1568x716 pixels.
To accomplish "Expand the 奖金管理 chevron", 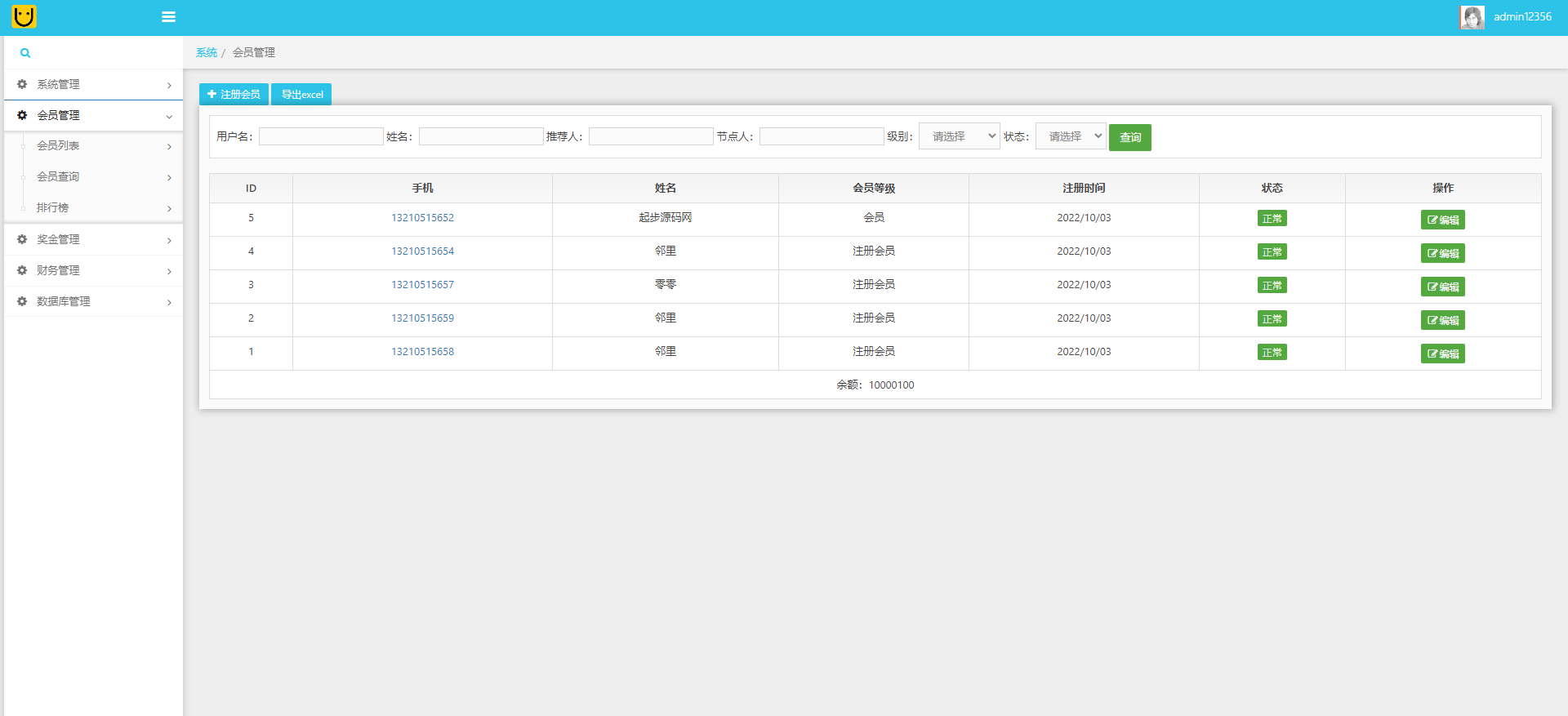I will point(169,240).
